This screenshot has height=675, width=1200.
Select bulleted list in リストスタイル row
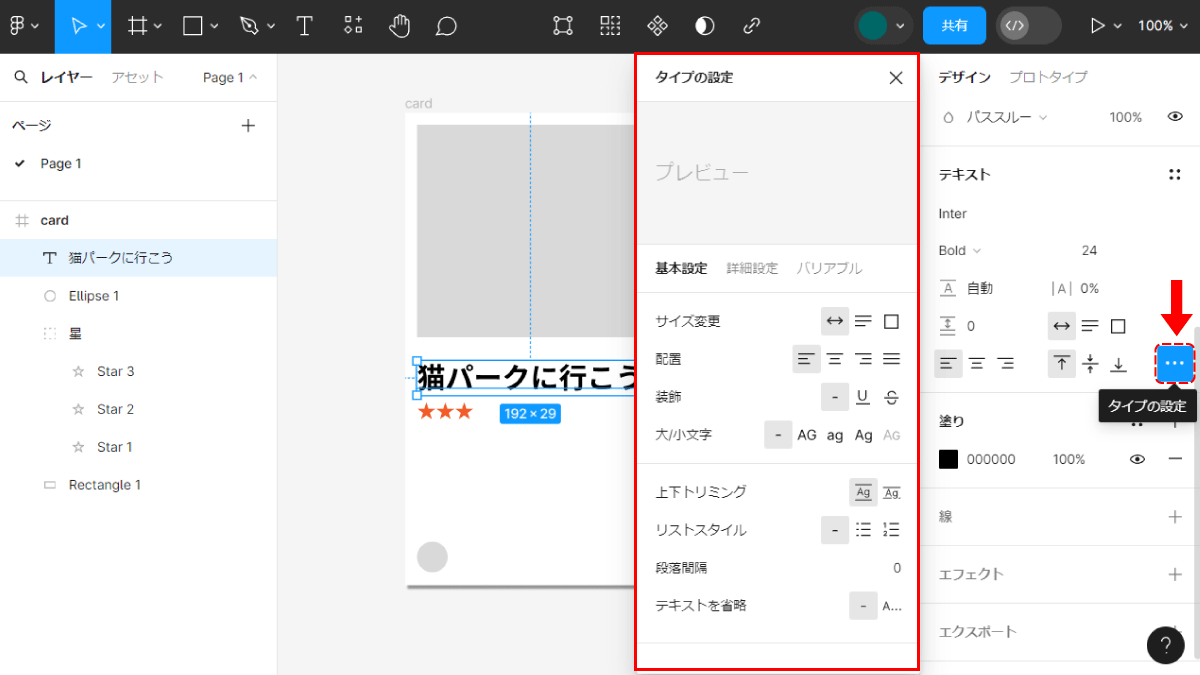[863, 530]
